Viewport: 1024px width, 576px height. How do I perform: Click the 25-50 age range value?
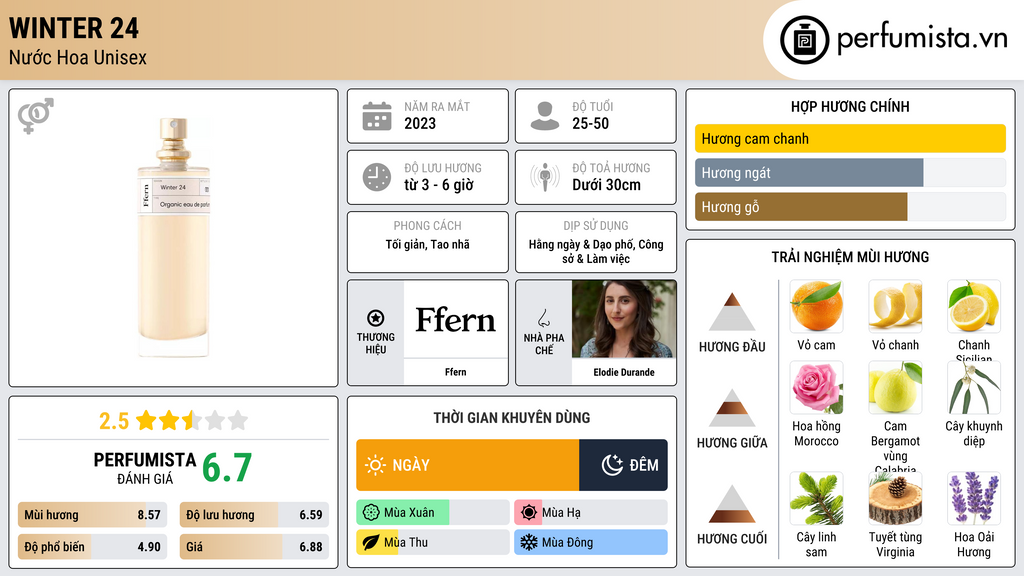[x=590, y=123]
